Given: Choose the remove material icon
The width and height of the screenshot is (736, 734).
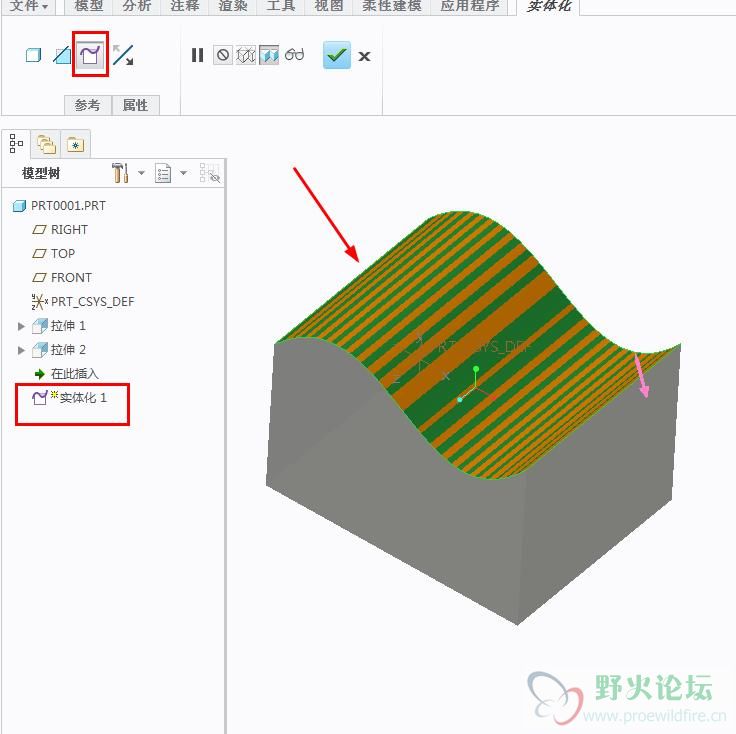Looking at the screenshot, I should [x=61, y=55].
